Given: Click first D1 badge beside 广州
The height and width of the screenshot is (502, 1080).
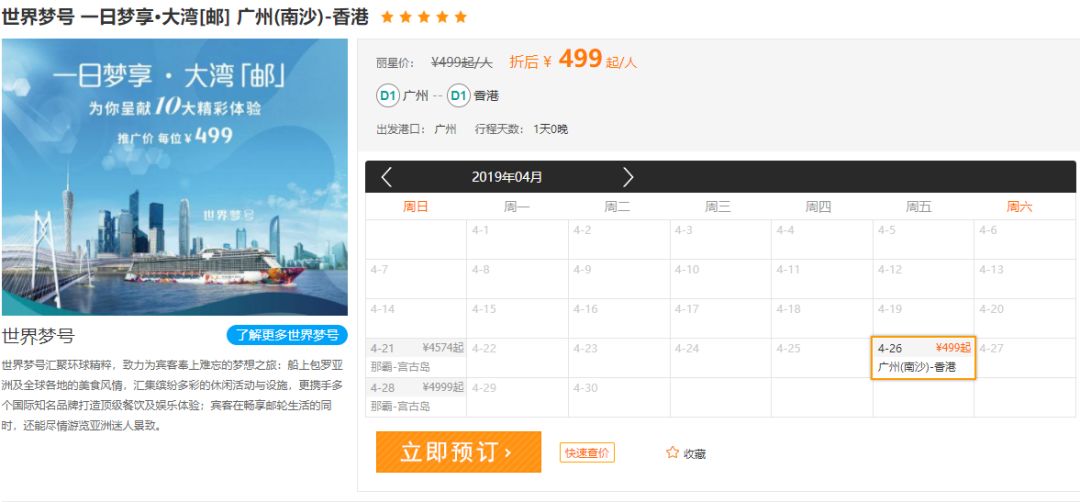Looking at the screenshot, I should tap(388, 96).
